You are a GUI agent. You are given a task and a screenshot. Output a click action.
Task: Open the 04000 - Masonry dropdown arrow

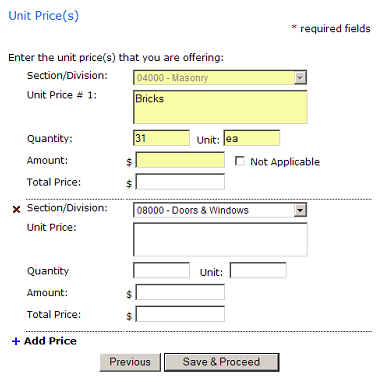300,78
